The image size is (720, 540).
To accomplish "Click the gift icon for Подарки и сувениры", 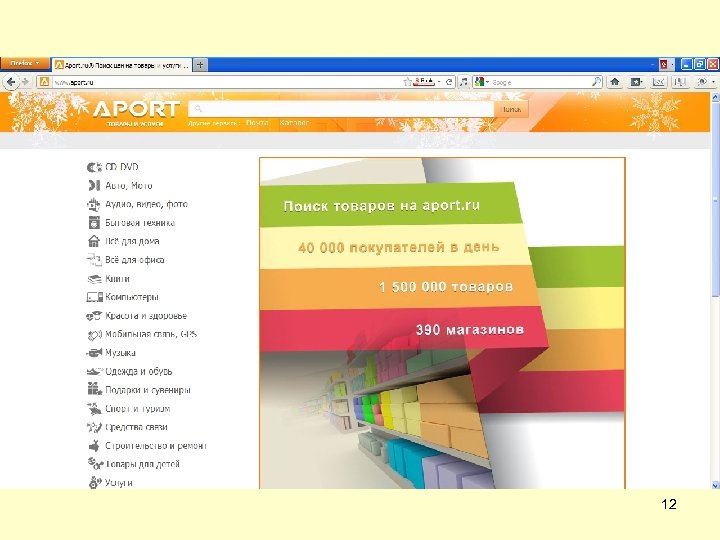I will click(x=94, y=389).
